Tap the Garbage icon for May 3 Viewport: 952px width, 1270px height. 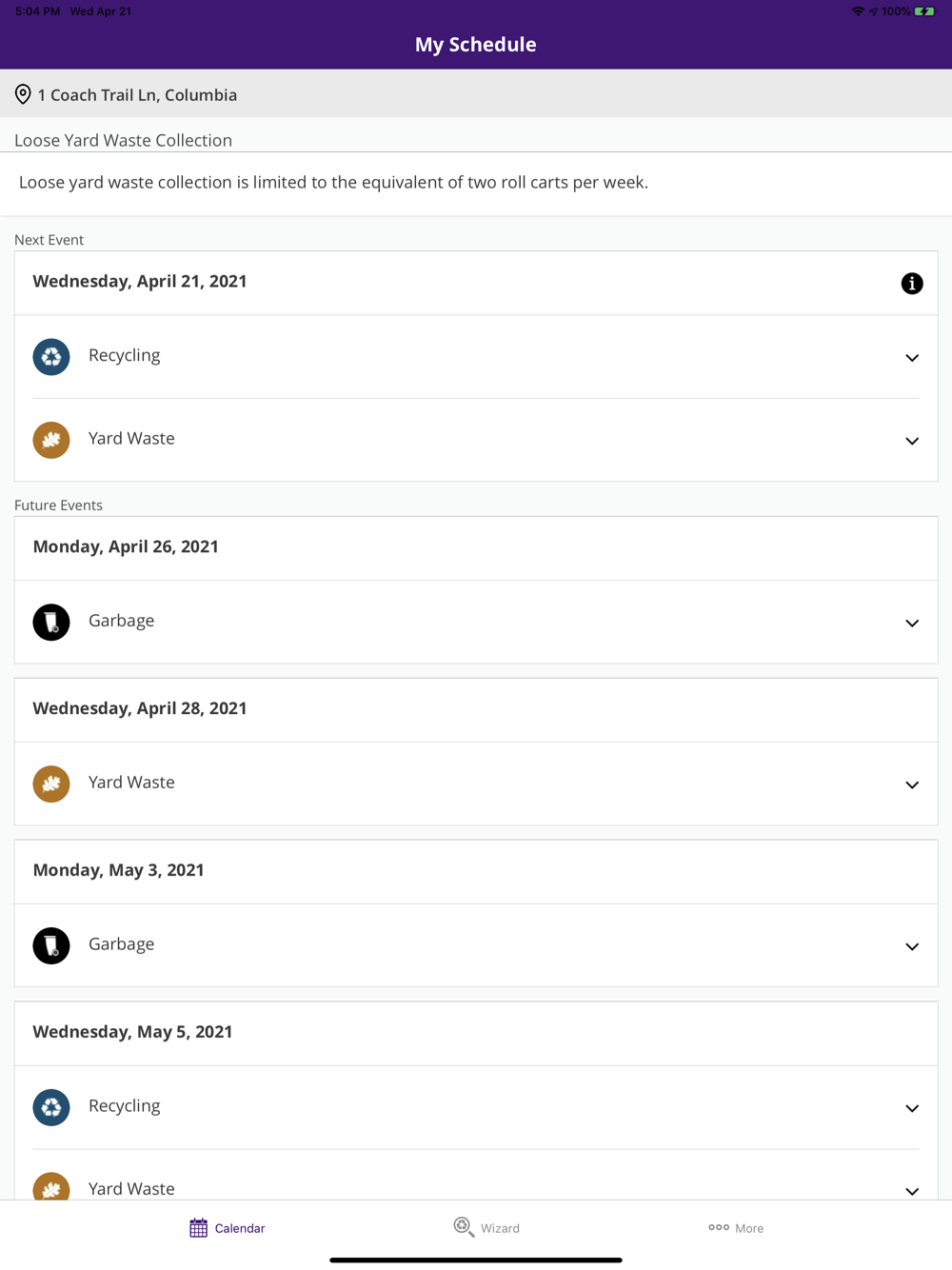point(51,945)
